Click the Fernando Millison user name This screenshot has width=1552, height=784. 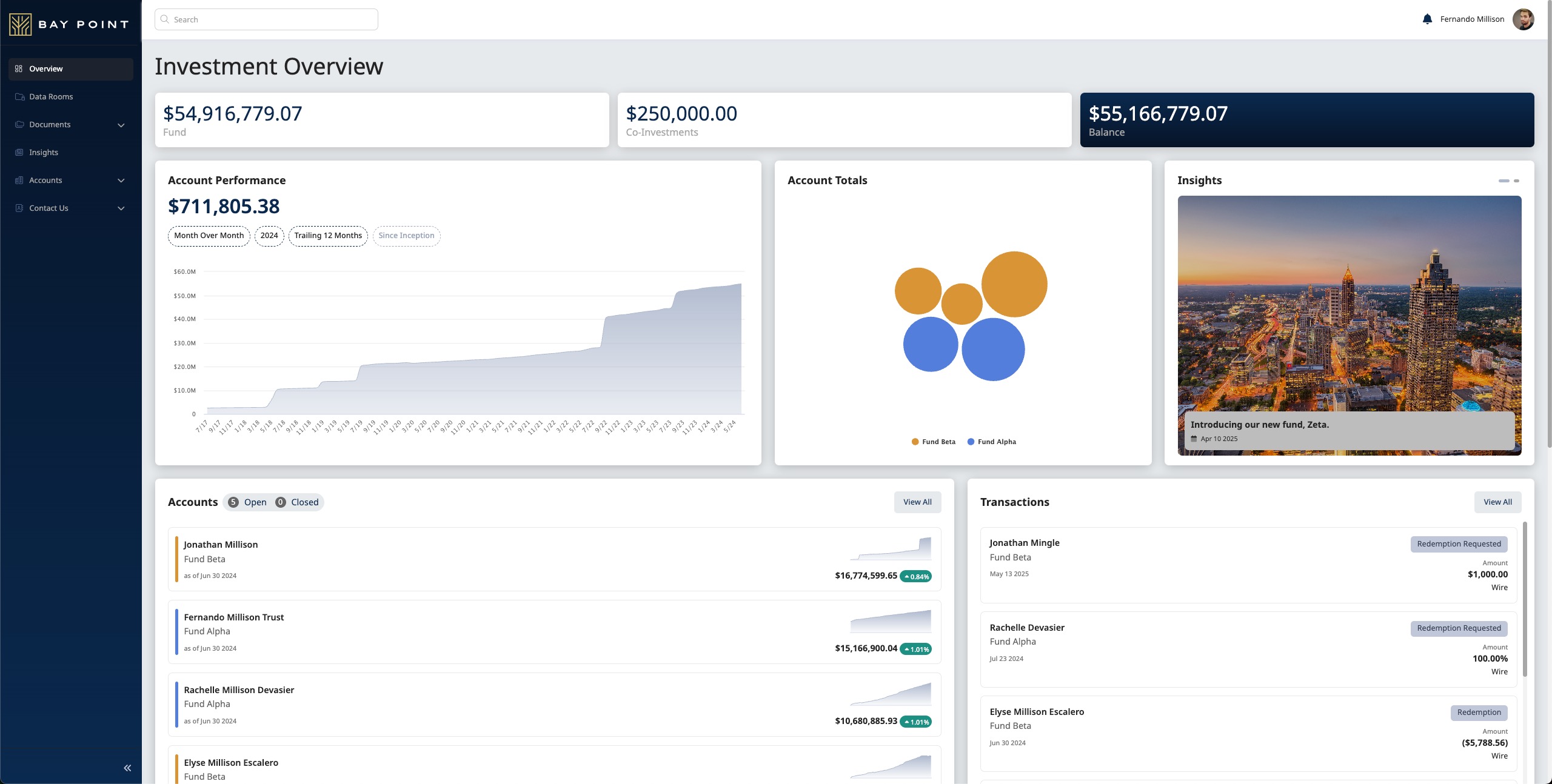click(1472, 19)
